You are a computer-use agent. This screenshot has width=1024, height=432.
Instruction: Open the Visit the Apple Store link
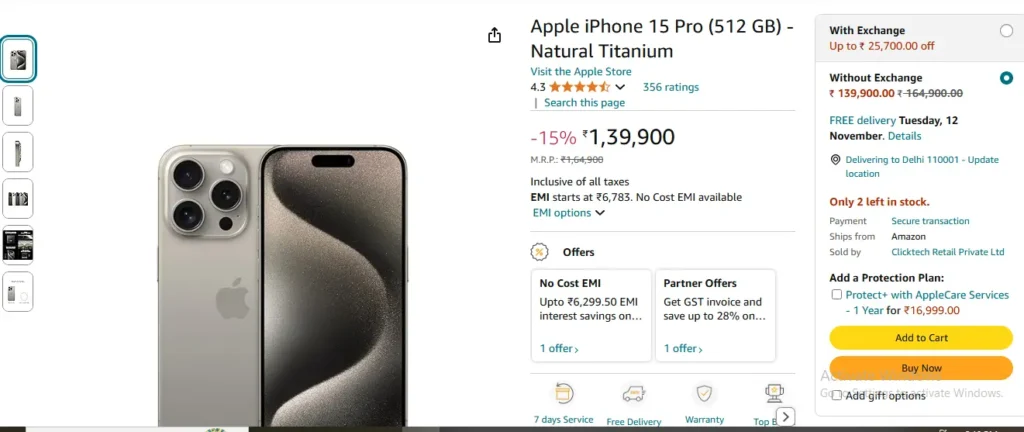click(x=581, y=72)
